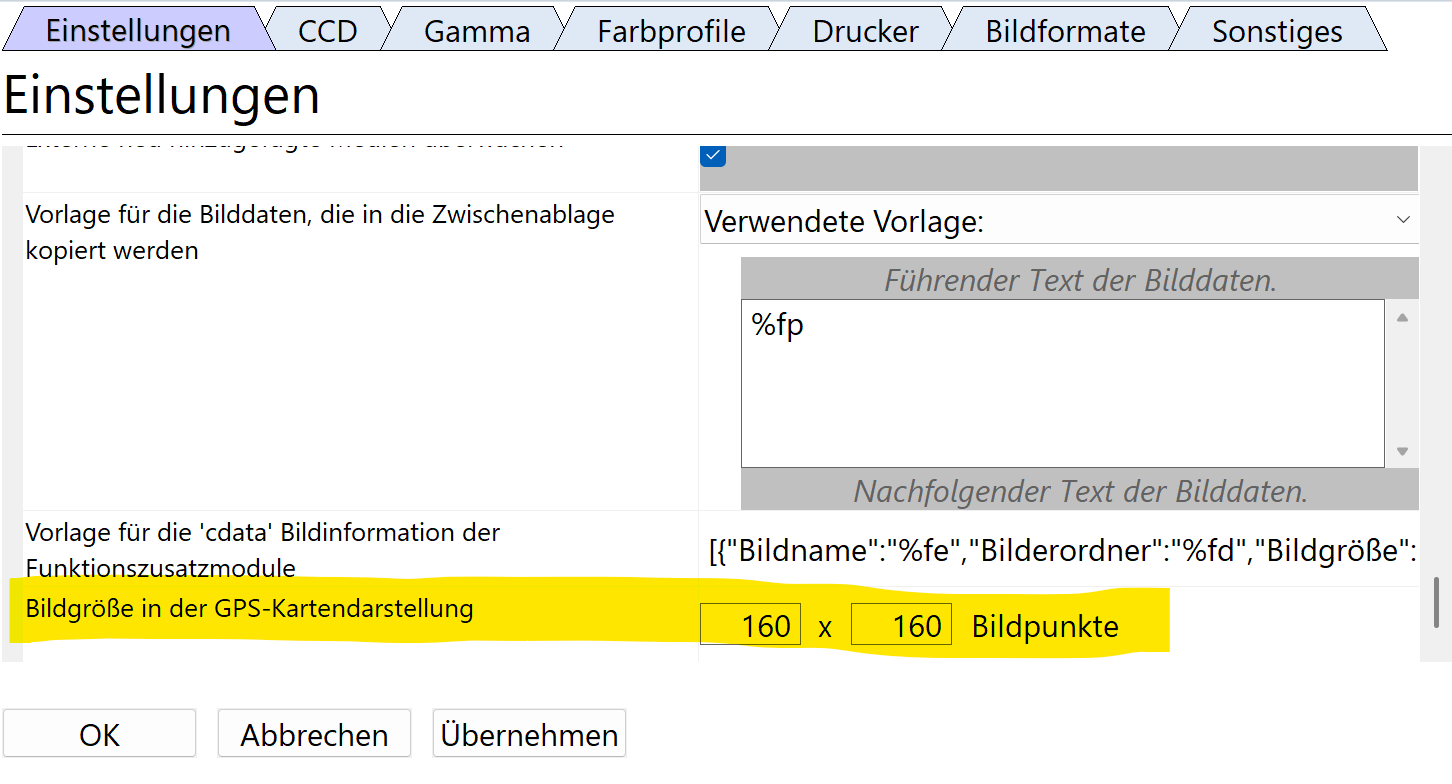
Task: Apply changes with Übernehmen
Action: tap(528, 735)
